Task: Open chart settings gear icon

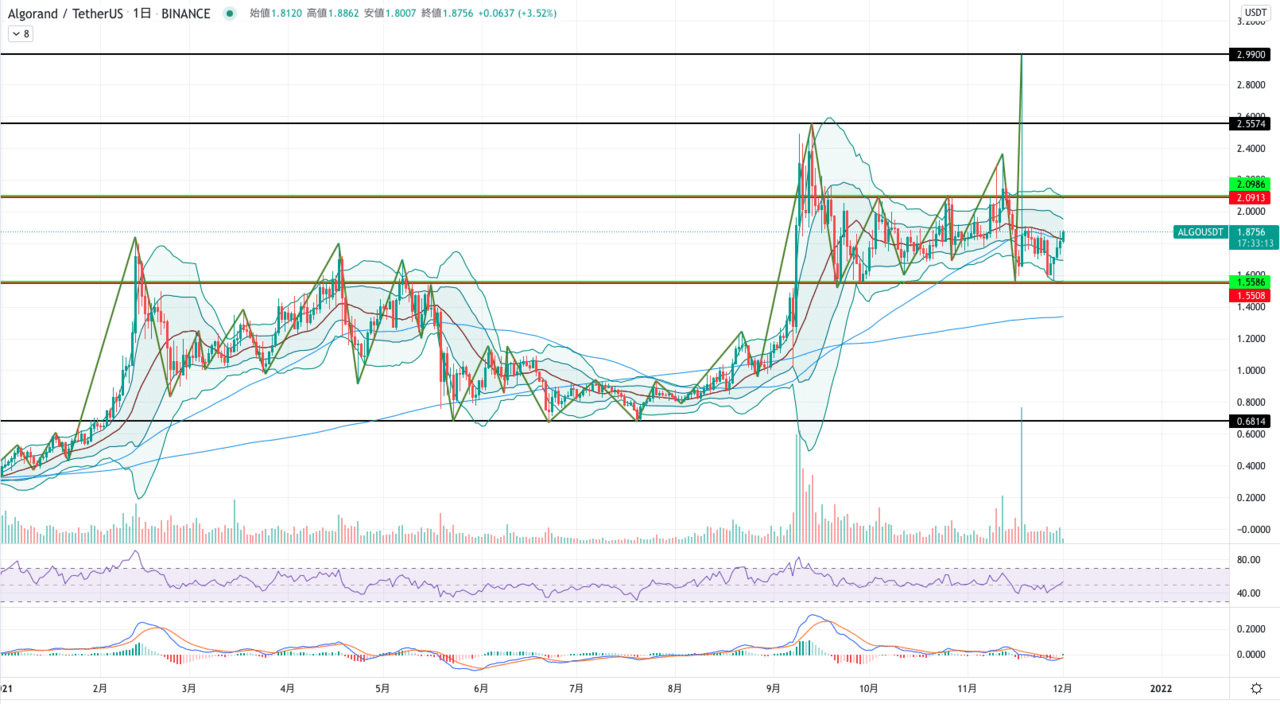Action: (1255, 688)
